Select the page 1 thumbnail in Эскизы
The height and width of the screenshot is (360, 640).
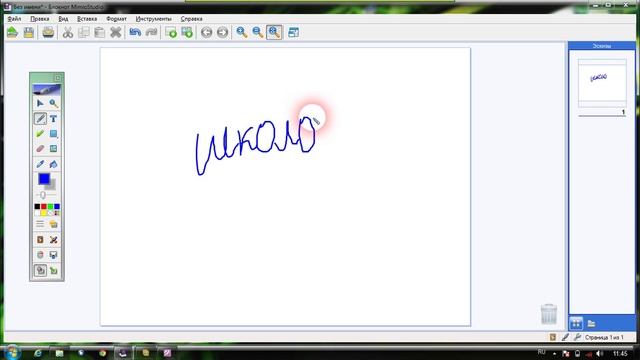click(602, 83)
